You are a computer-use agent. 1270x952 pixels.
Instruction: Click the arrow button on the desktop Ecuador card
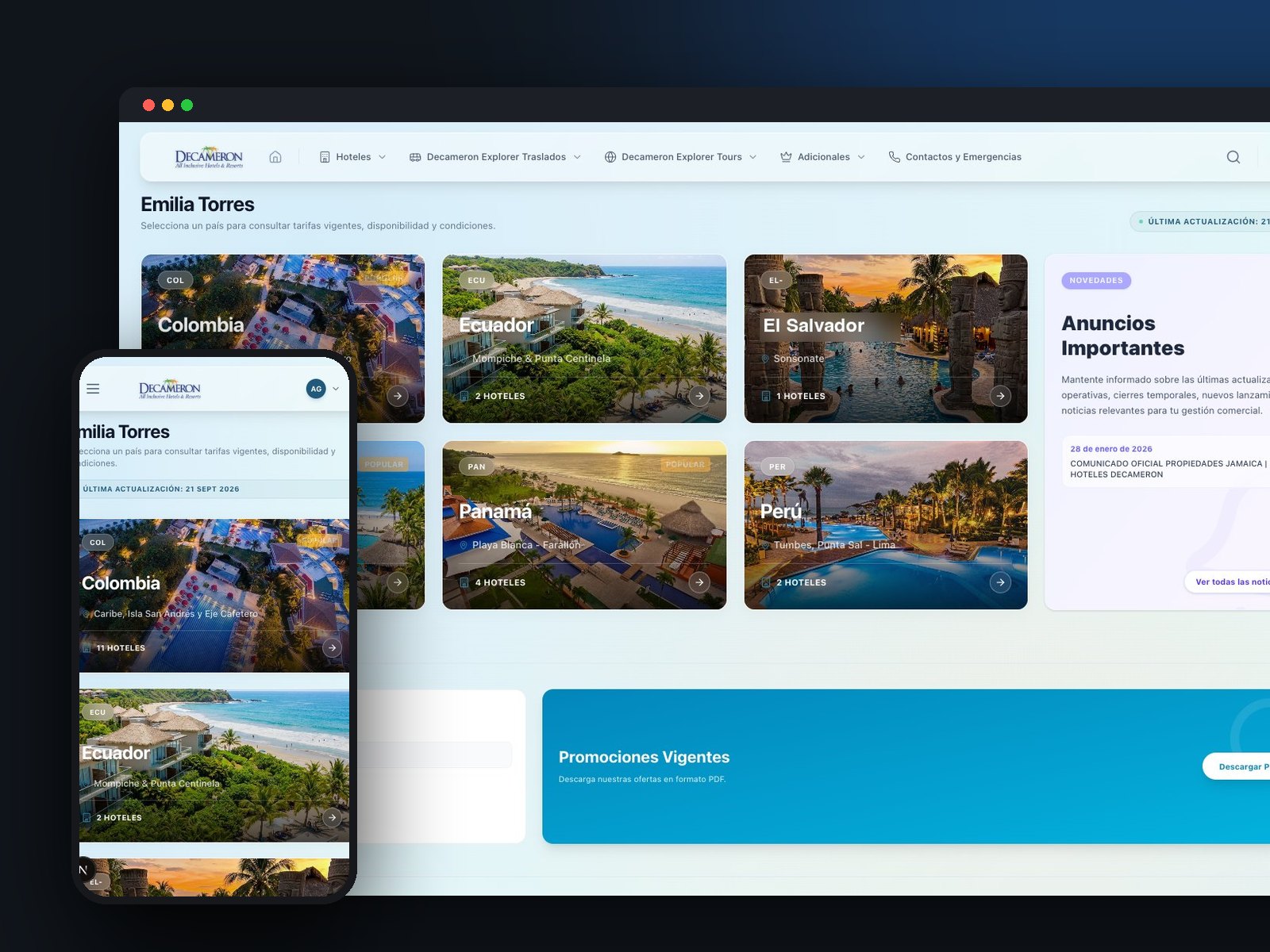tap(699, 396)
